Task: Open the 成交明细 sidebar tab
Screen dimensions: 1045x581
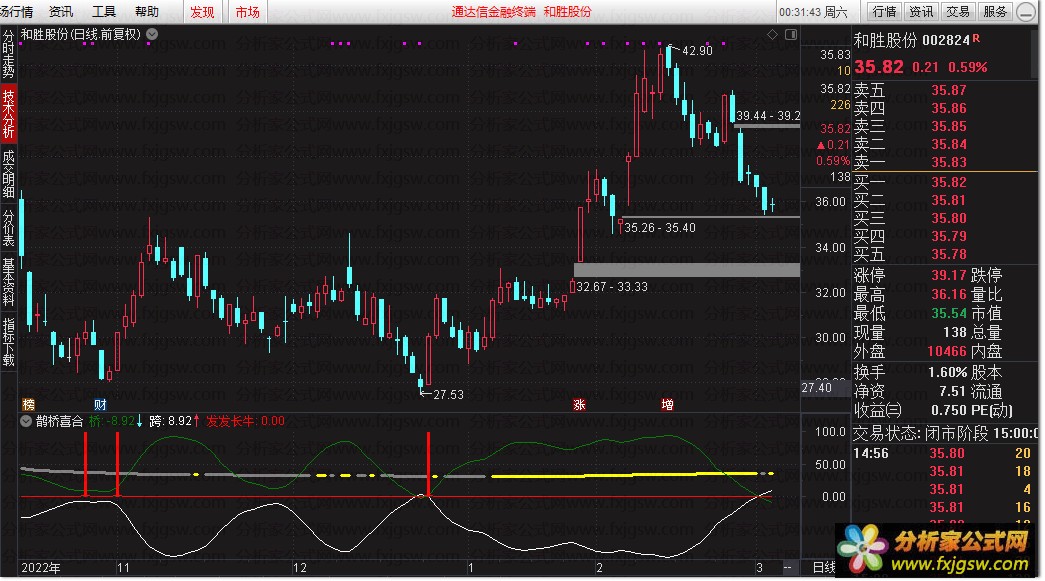Action: [9, 174]
